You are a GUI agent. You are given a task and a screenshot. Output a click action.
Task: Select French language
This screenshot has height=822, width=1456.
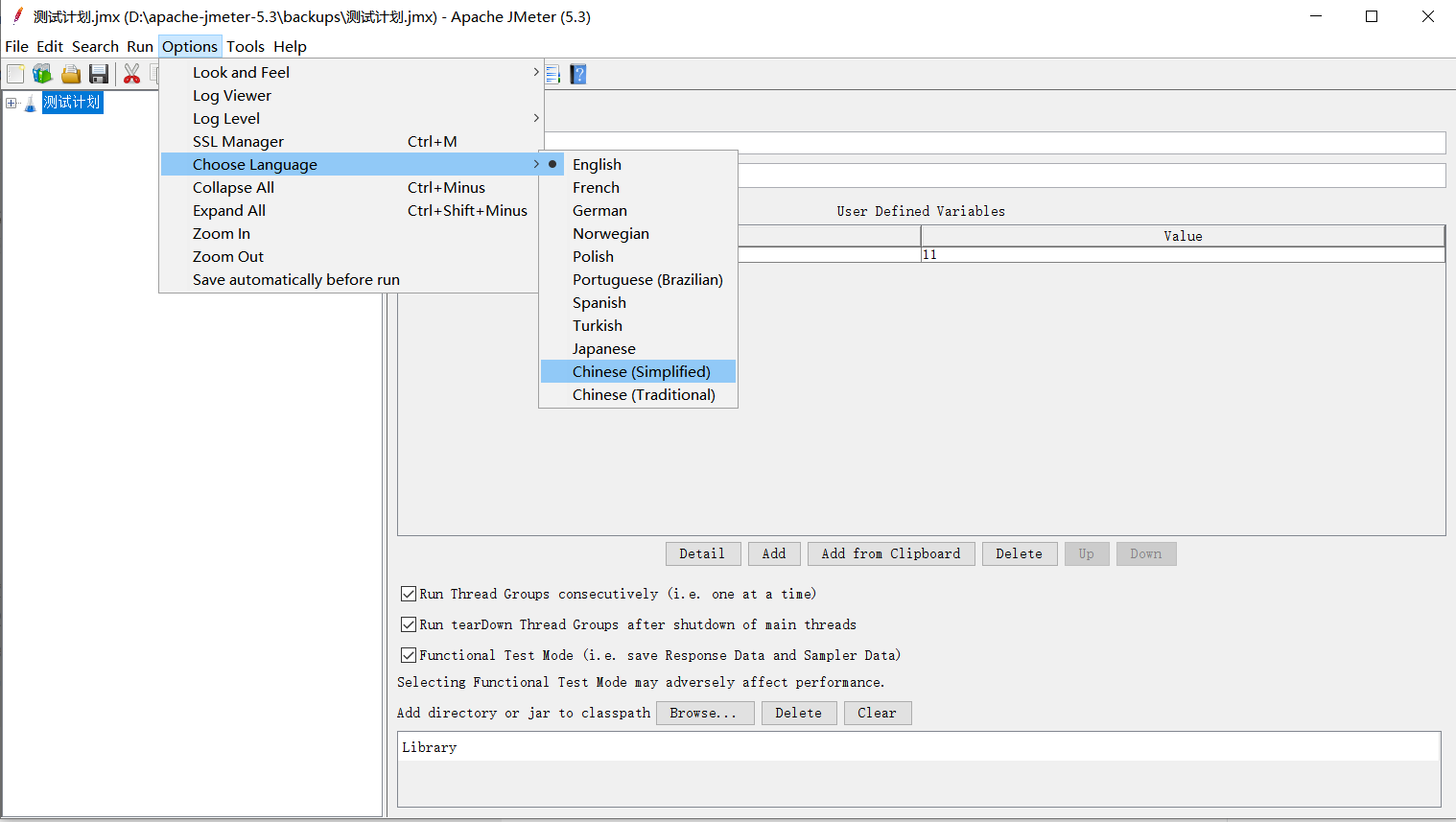638,187
